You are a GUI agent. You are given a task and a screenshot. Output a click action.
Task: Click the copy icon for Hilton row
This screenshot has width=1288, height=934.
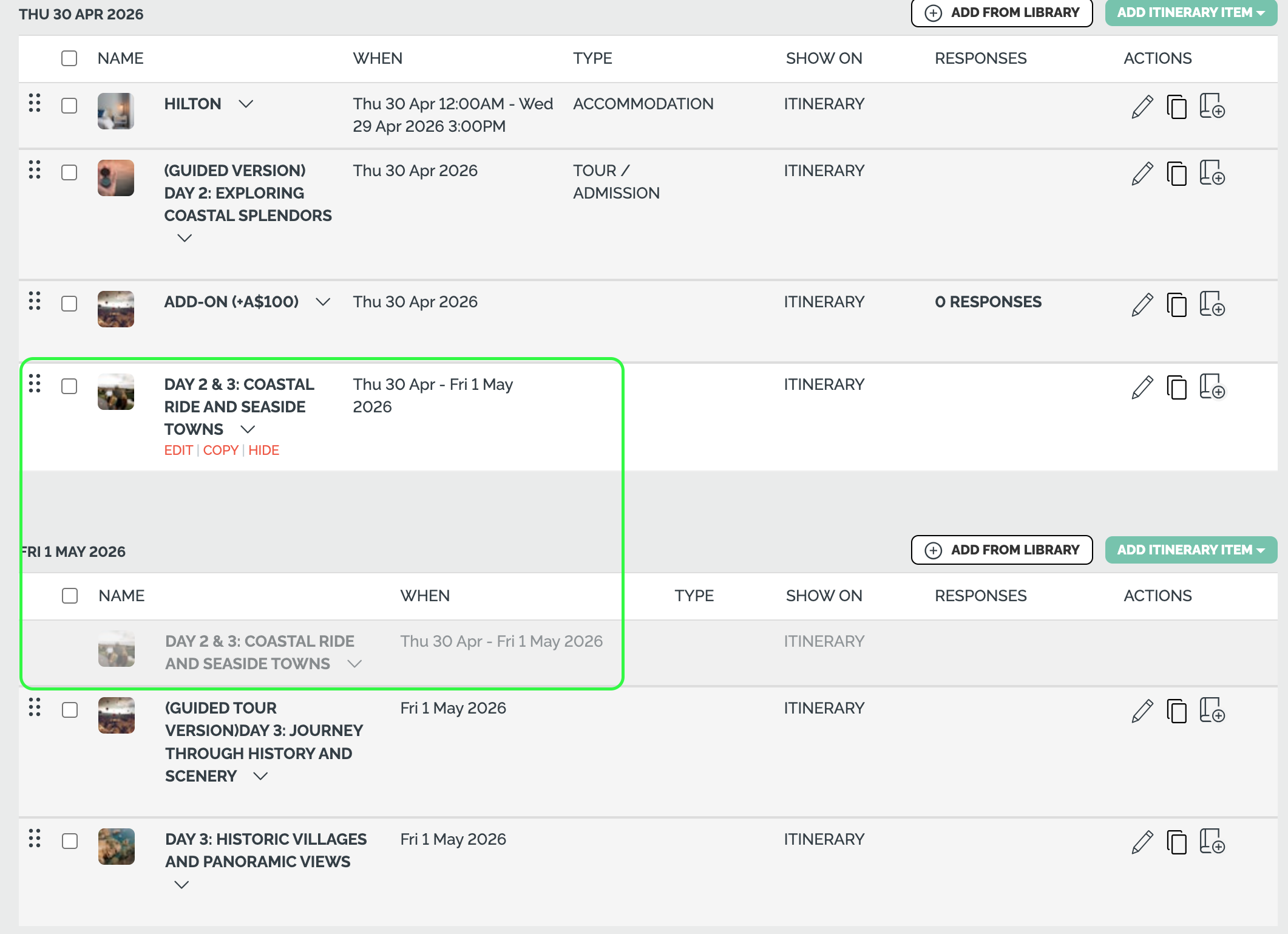1176,107
